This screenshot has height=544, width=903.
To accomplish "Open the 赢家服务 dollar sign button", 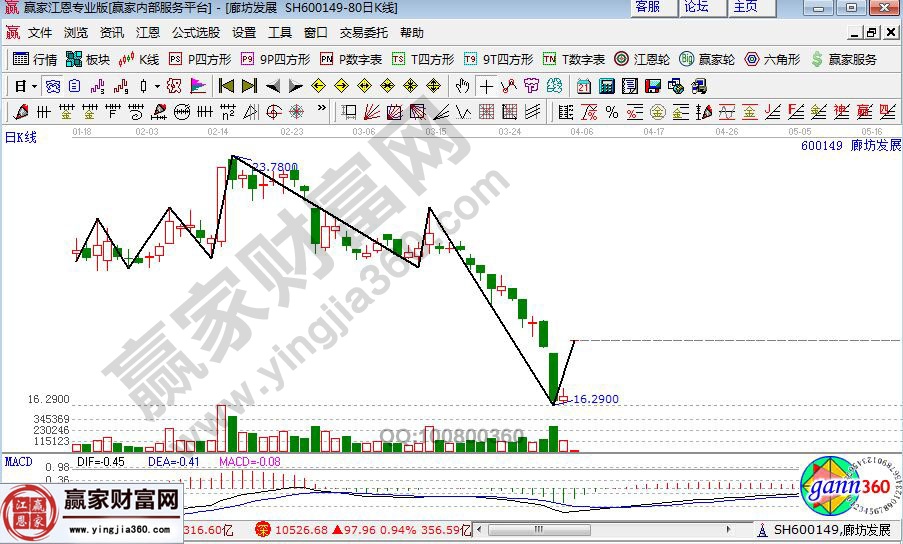I will click(x=844, y=59).
